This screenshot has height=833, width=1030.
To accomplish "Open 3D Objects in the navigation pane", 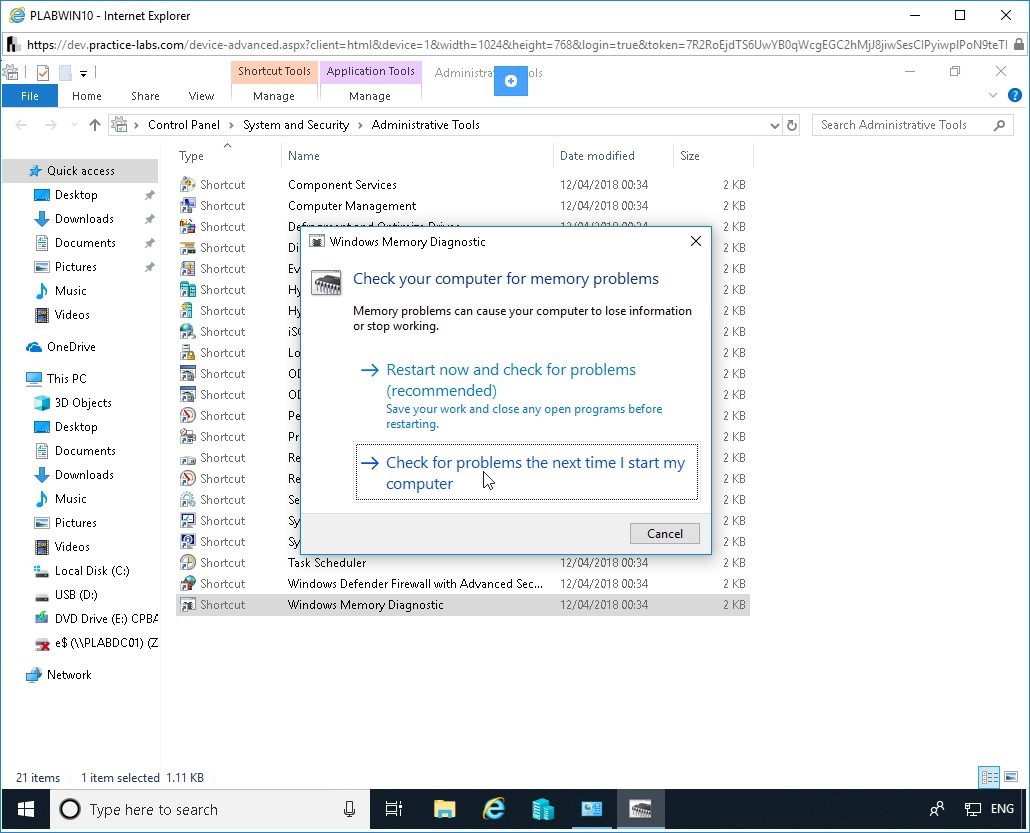I will (83, 403).
